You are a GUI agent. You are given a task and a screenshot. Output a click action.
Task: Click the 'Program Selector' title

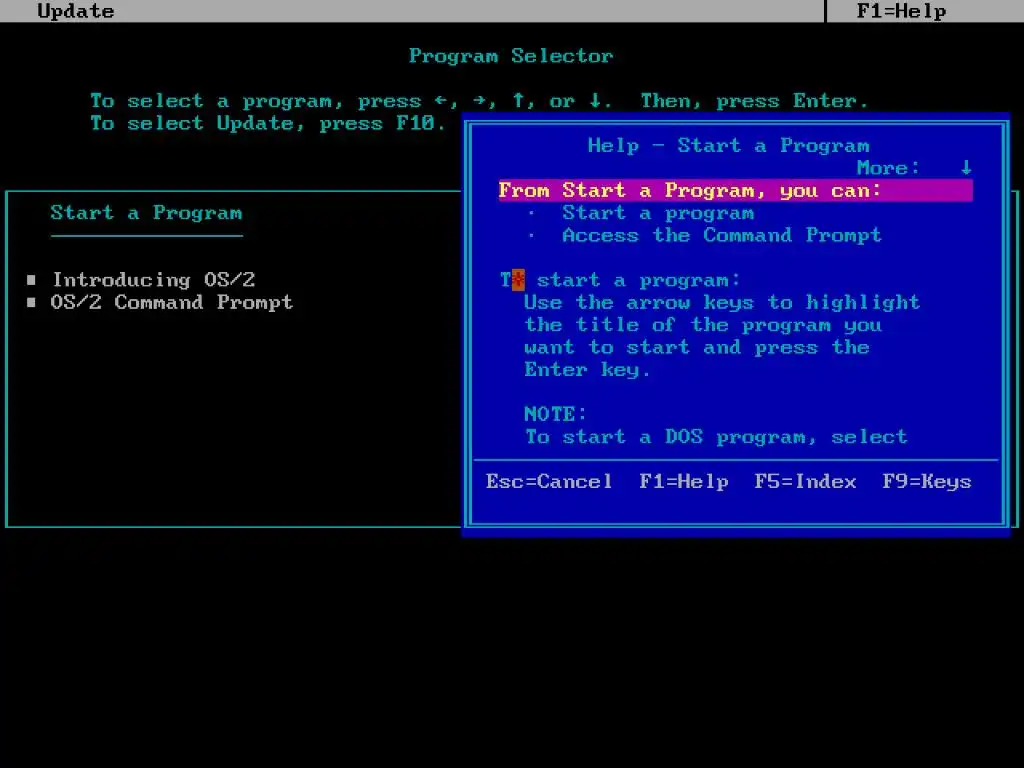[x=511, y=56]
